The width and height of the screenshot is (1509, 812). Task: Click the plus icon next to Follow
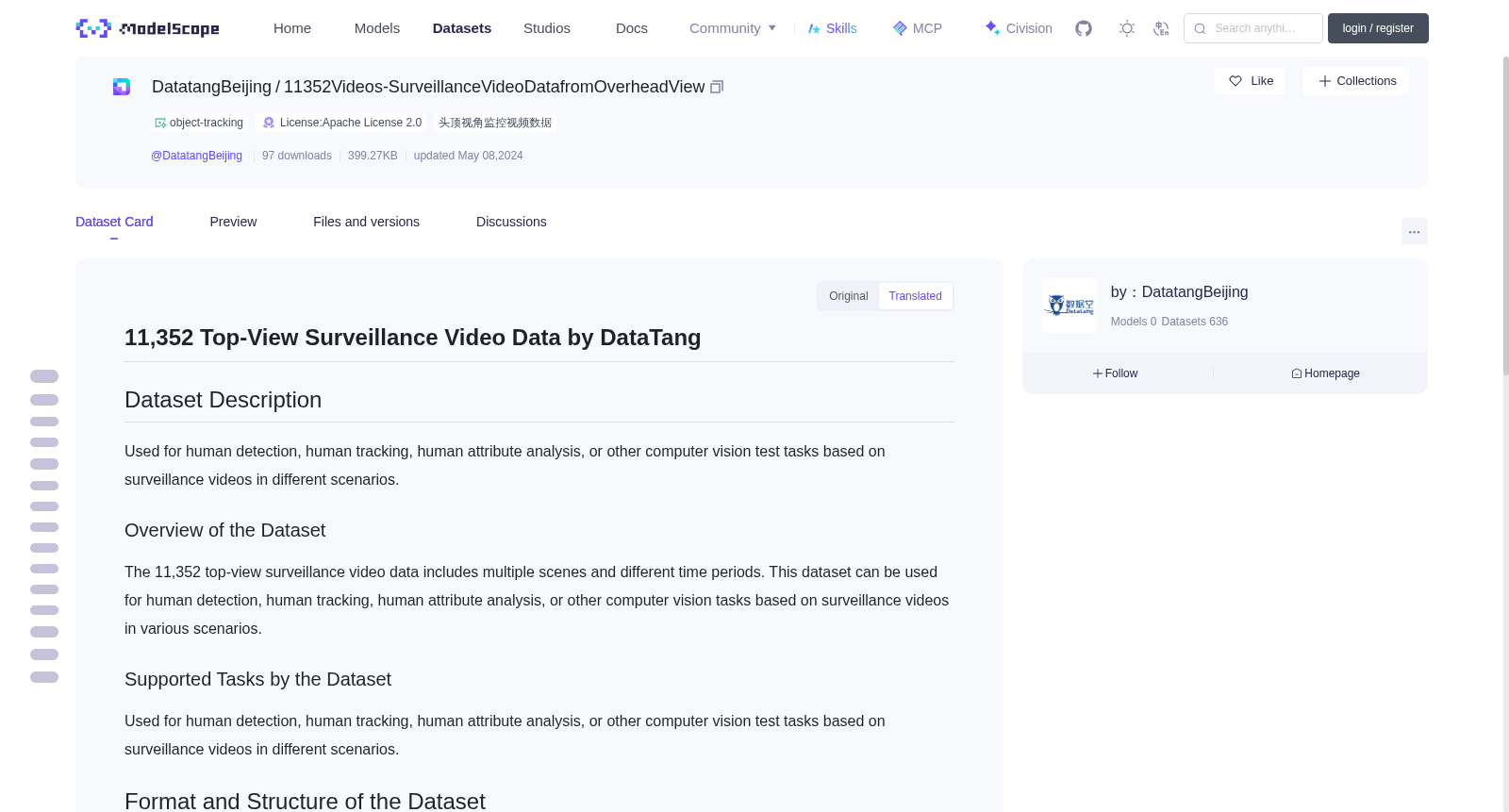[x=1098, y=373]
